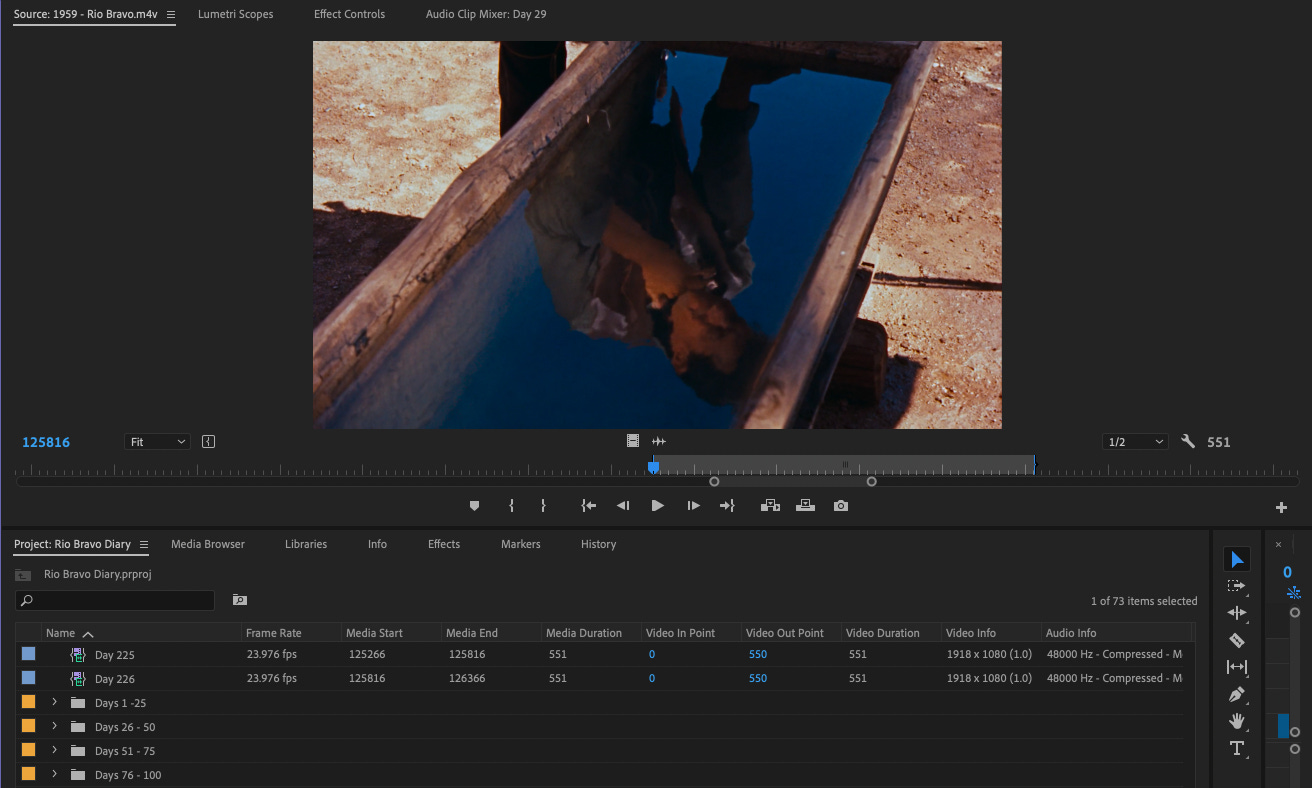Select the Selection arrow tool

coord(1237,559)
